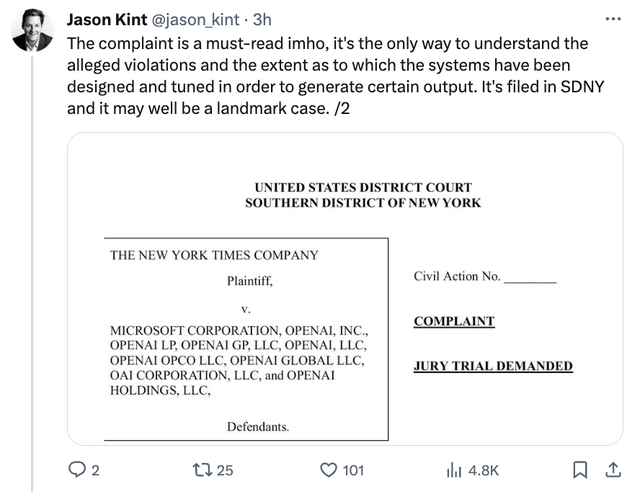Click the 4.8K views count
This screenshot has width=640, height=492.
click(x=482, y=470)
